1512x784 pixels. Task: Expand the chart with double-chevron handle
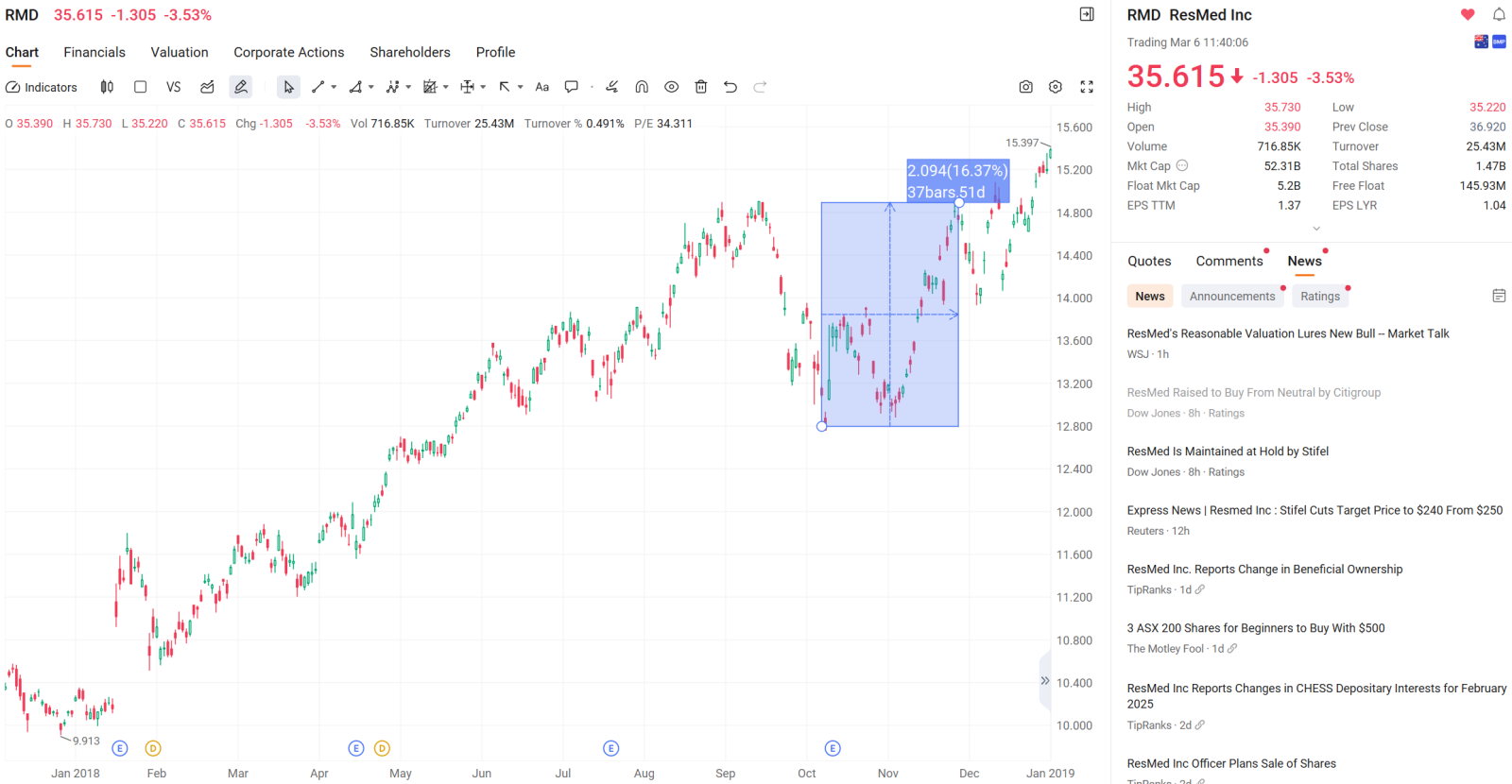tap(1044, 681)
